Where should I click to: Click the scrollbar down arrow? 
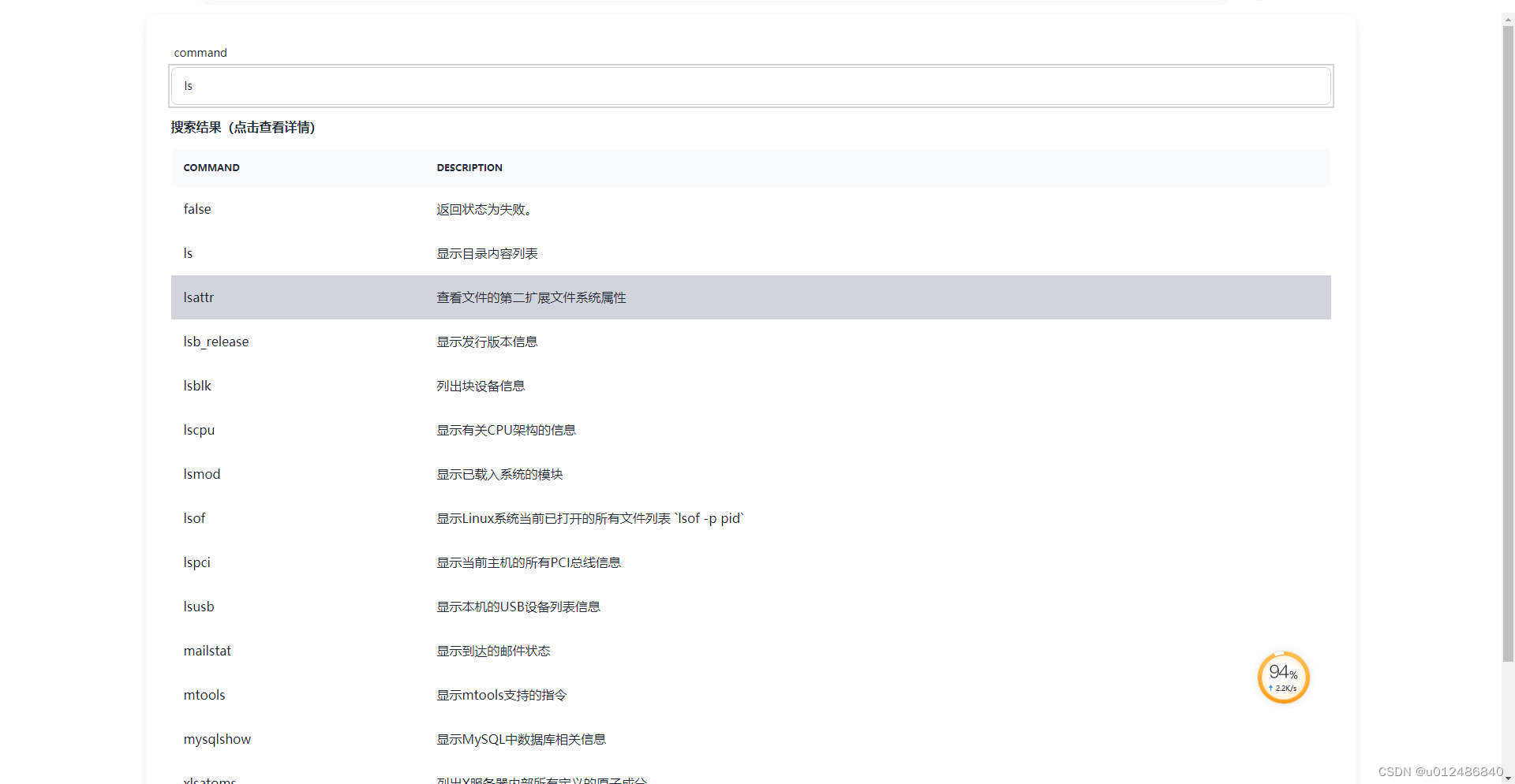pos(1508,778)
